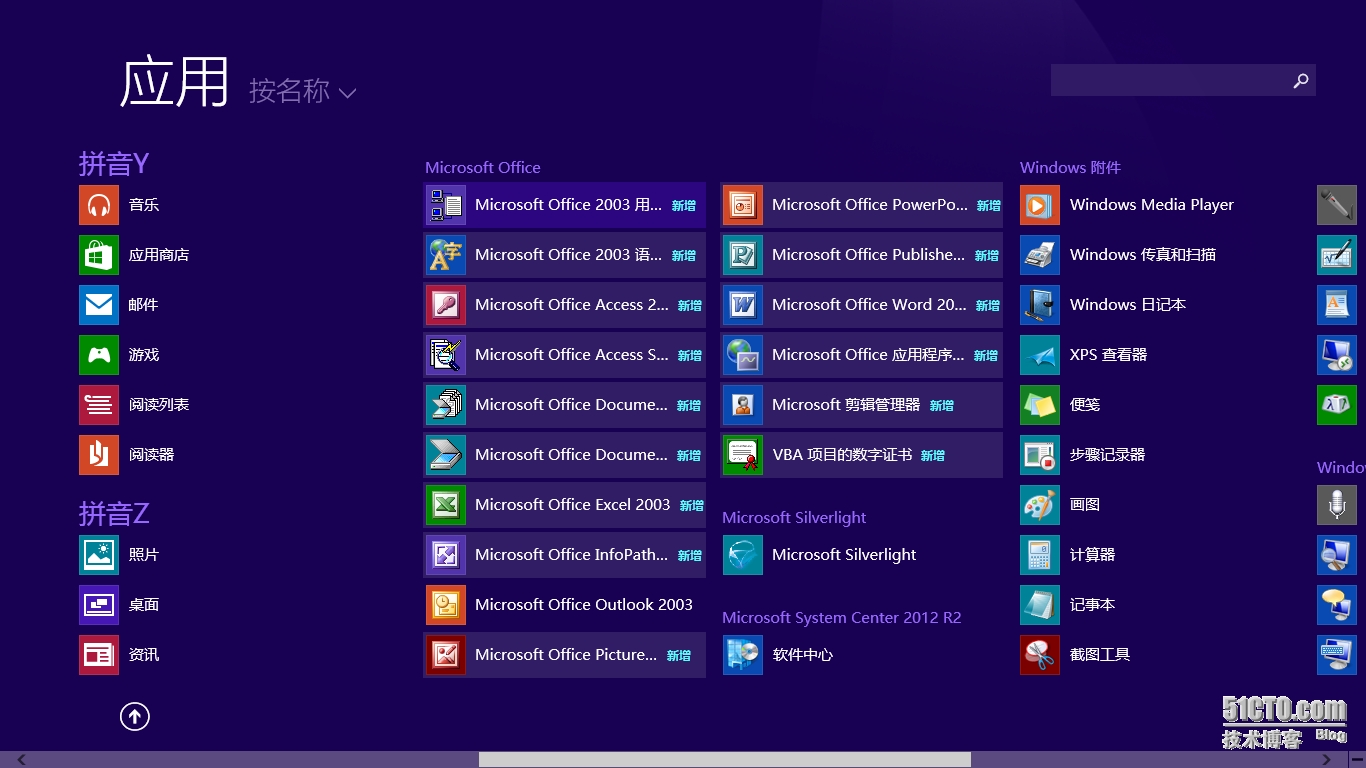The image size is (1366, 768).
Task: Launch 应用商店 store app
Action: click(134, 255)
